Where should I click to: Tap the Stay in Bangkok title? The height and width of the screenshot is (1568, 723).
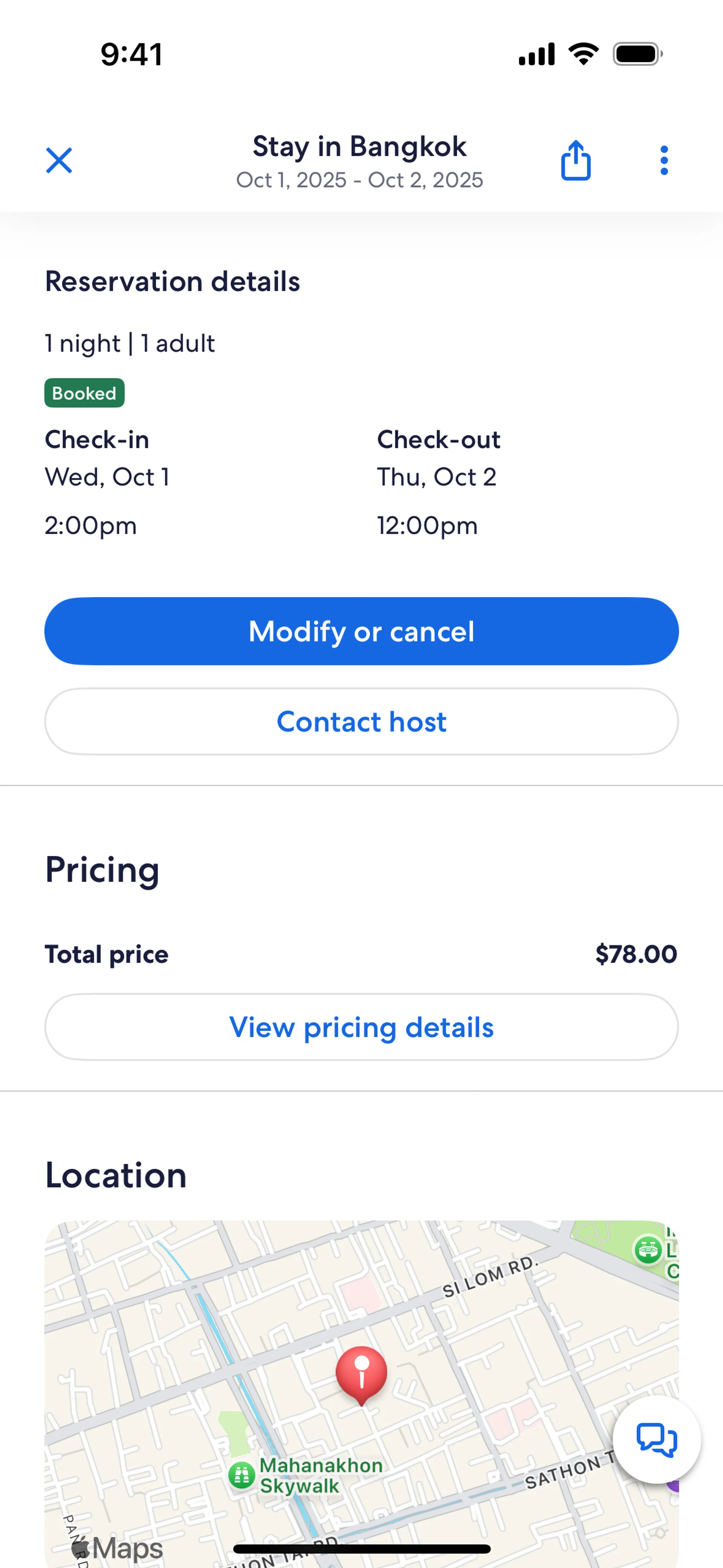pyautogui.click(x=359, y=147)
